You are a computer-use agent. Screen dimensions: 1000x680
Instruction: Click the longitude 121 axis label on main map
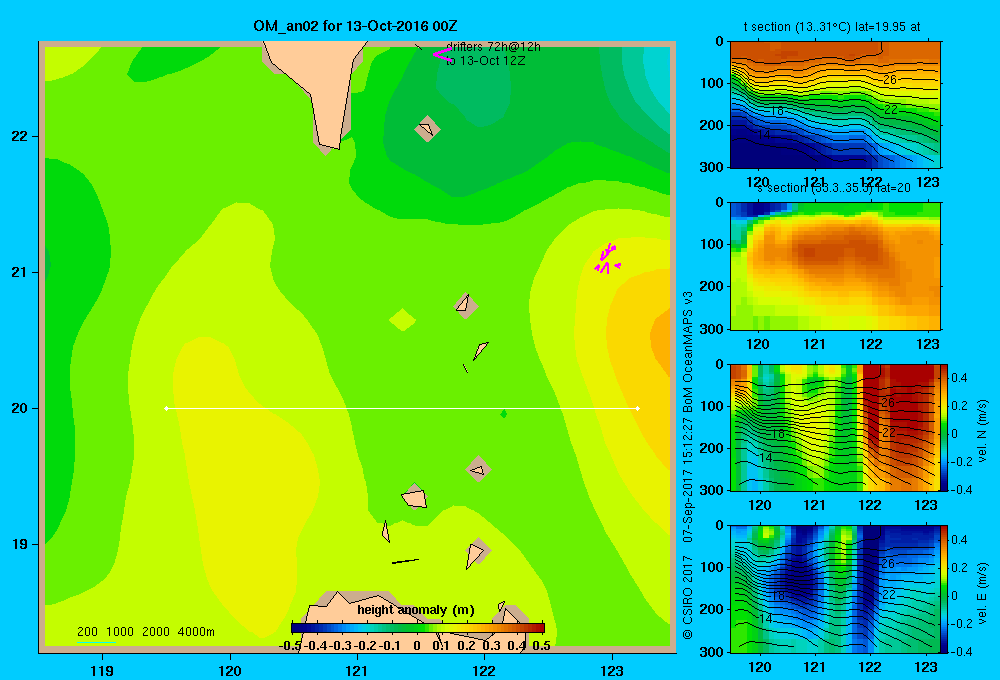(357, 670)
